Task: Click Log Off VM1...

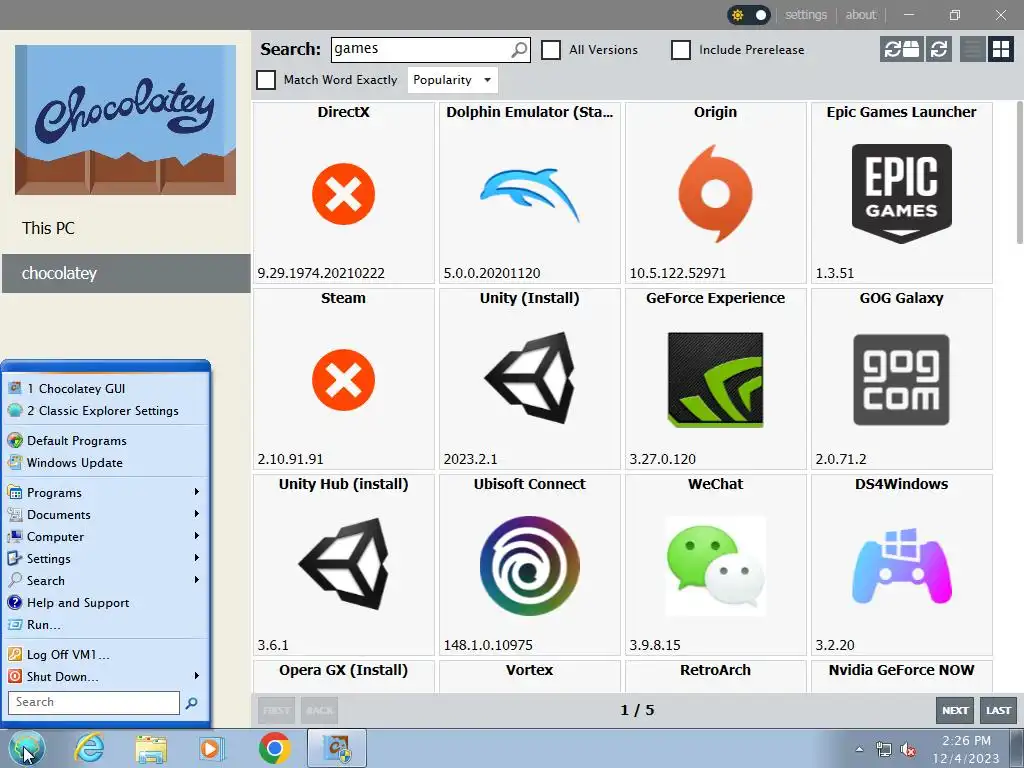Action: [x=105, y=654]
